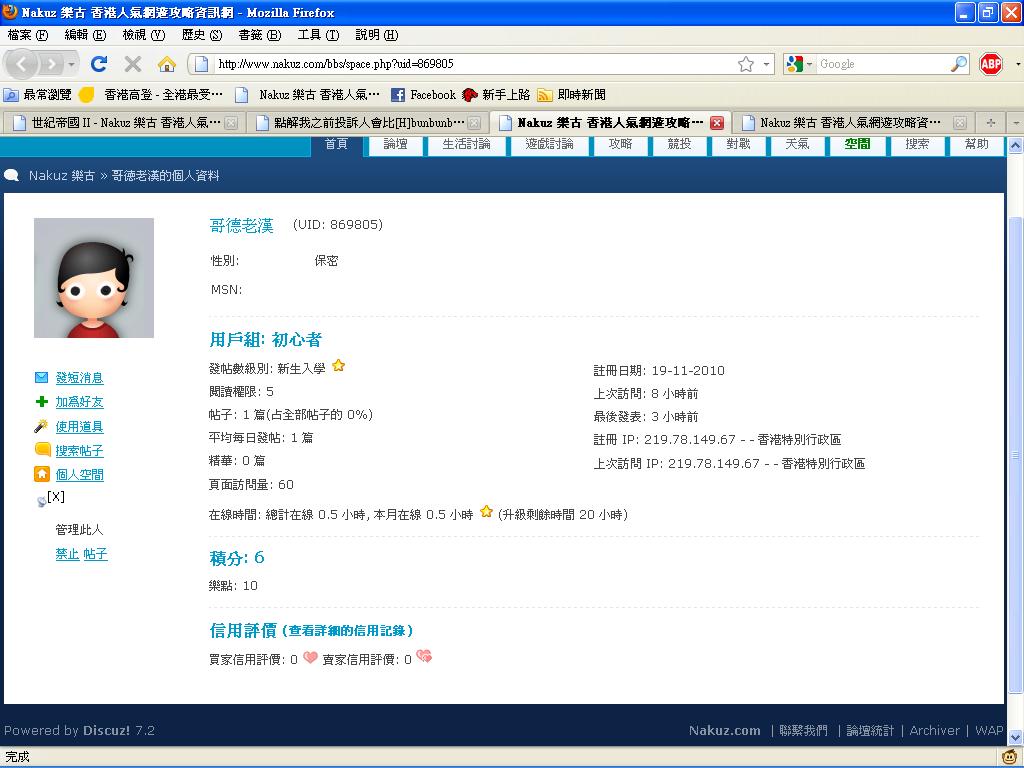Click the Firefox reload button
Viewport: 1024px width, 768px height.
[x=98, y=64]
